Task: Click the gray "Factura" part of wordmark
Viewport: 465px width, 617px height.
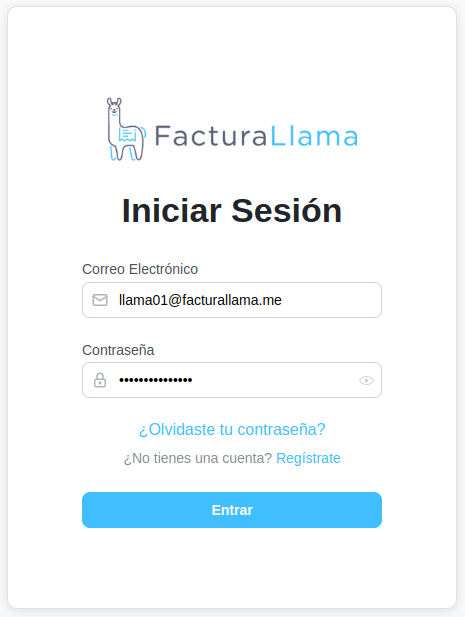Action: [210, 136]
